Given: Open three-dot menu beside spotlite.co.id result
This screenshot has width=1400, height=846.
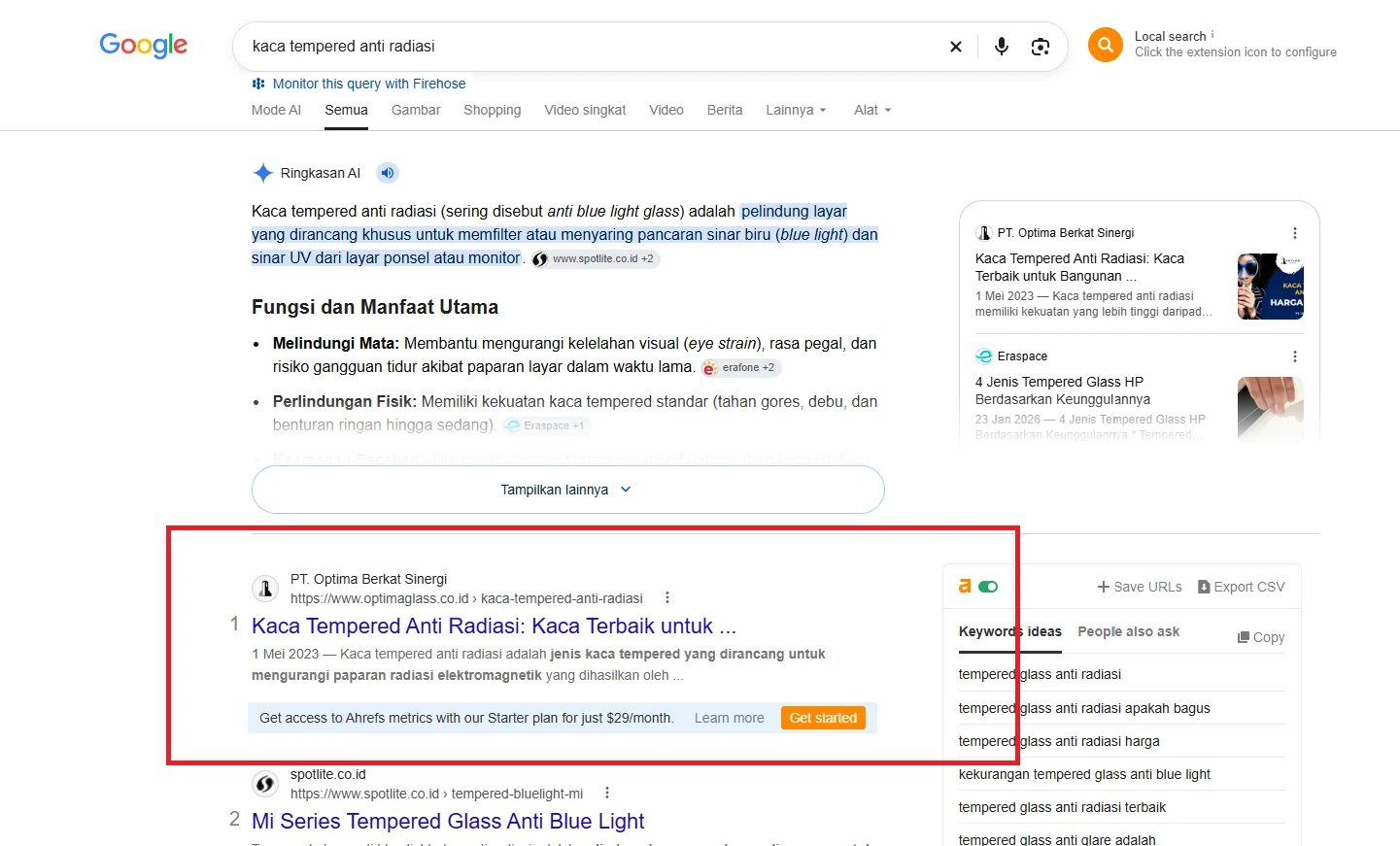Looking at the screenshot, I should 607,794.
